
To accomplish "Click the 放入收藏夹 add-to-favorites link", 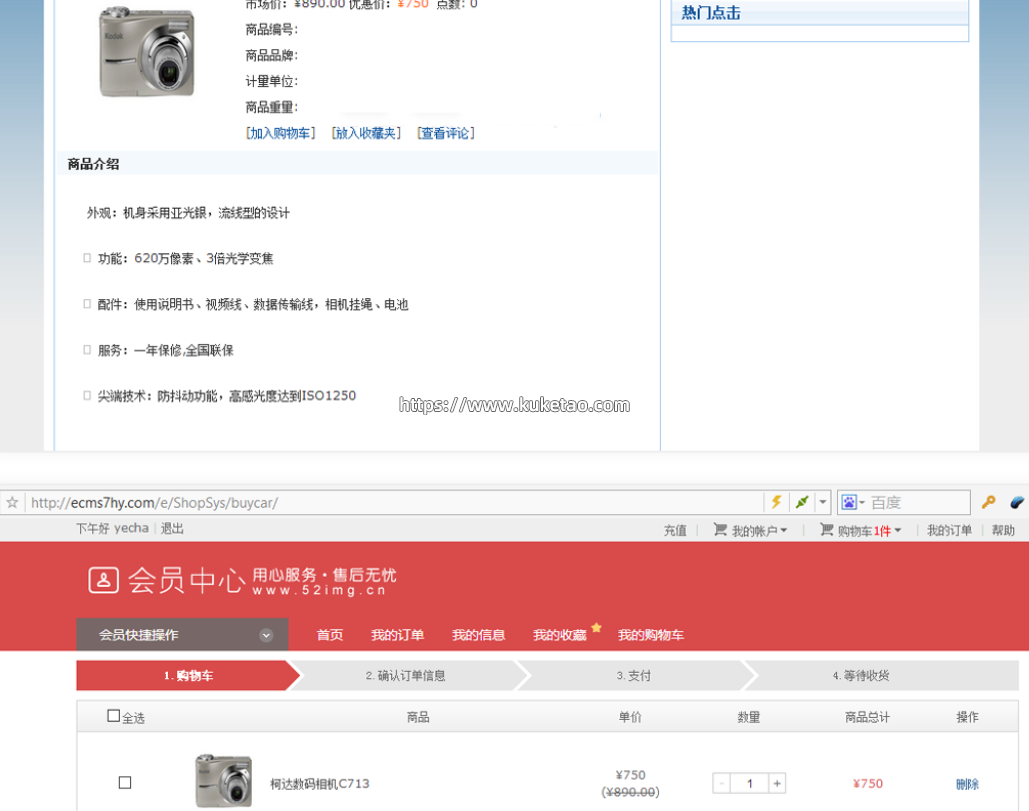I will 366,133.
